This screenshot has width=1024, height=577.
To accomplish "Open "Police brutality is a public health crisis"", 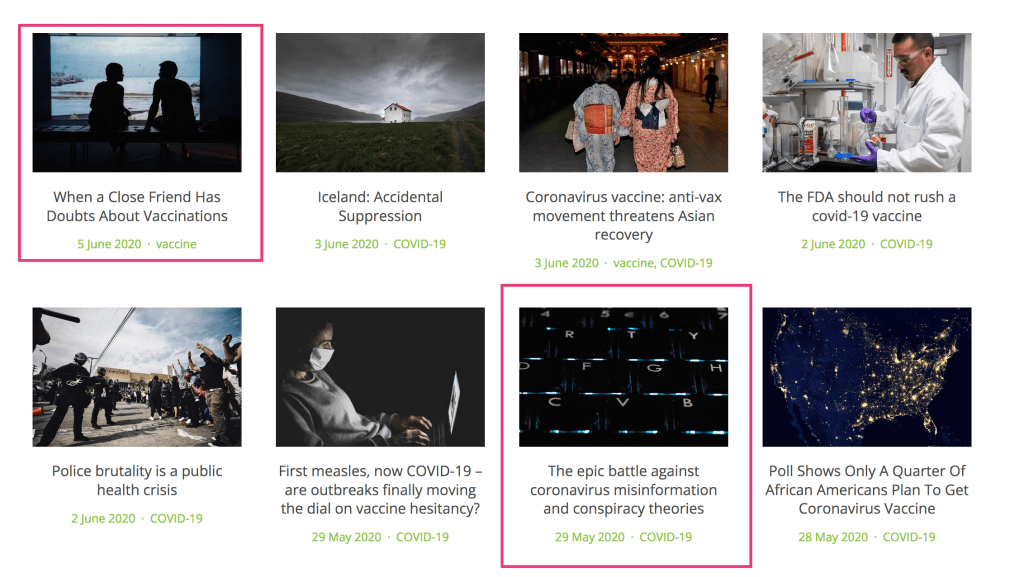I will pyautogui.click(x=137, y=481).
